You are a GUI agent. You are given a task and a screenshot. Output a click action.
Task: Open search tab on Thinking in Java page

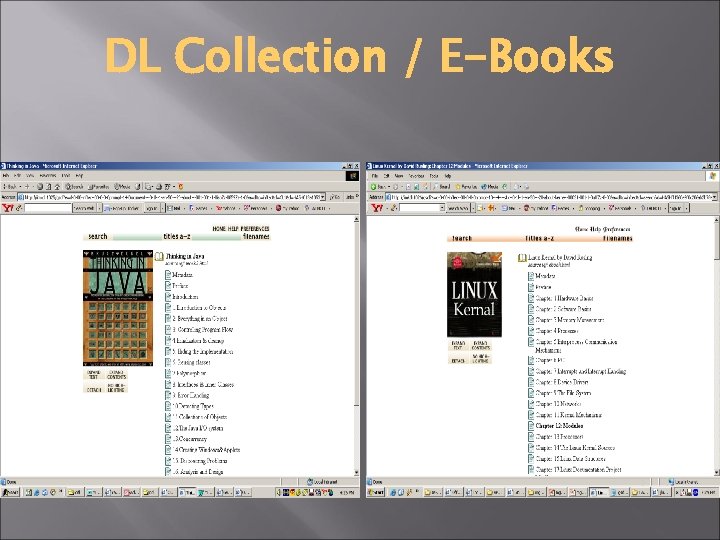point(98,236)
